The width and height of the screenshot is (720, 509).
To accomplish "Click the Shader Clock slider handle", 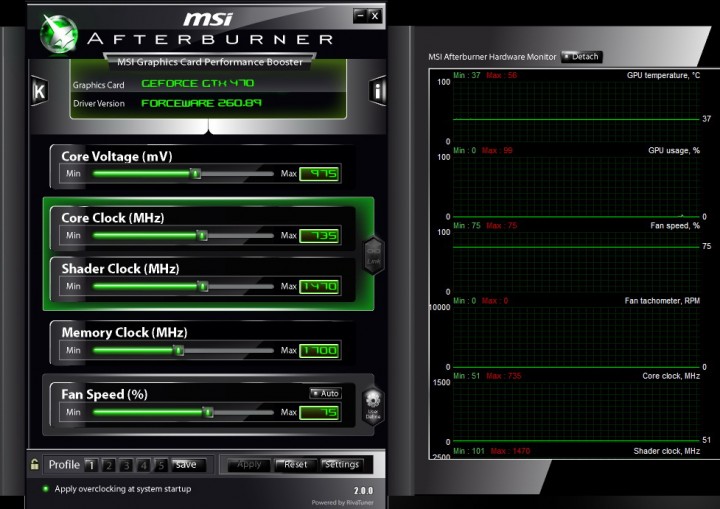I will (x=203, y=287).
